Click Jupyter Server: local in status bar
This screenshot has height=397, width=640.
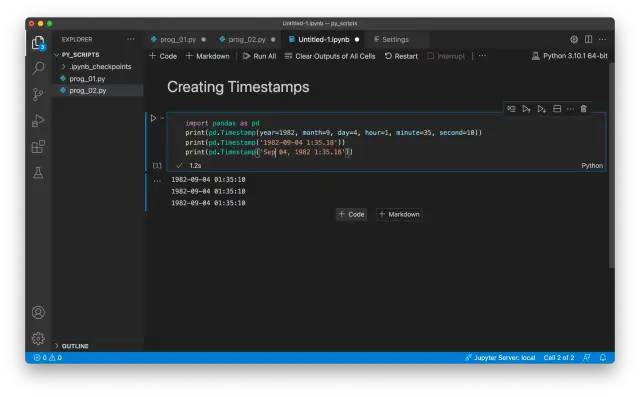tap(500, 357)
